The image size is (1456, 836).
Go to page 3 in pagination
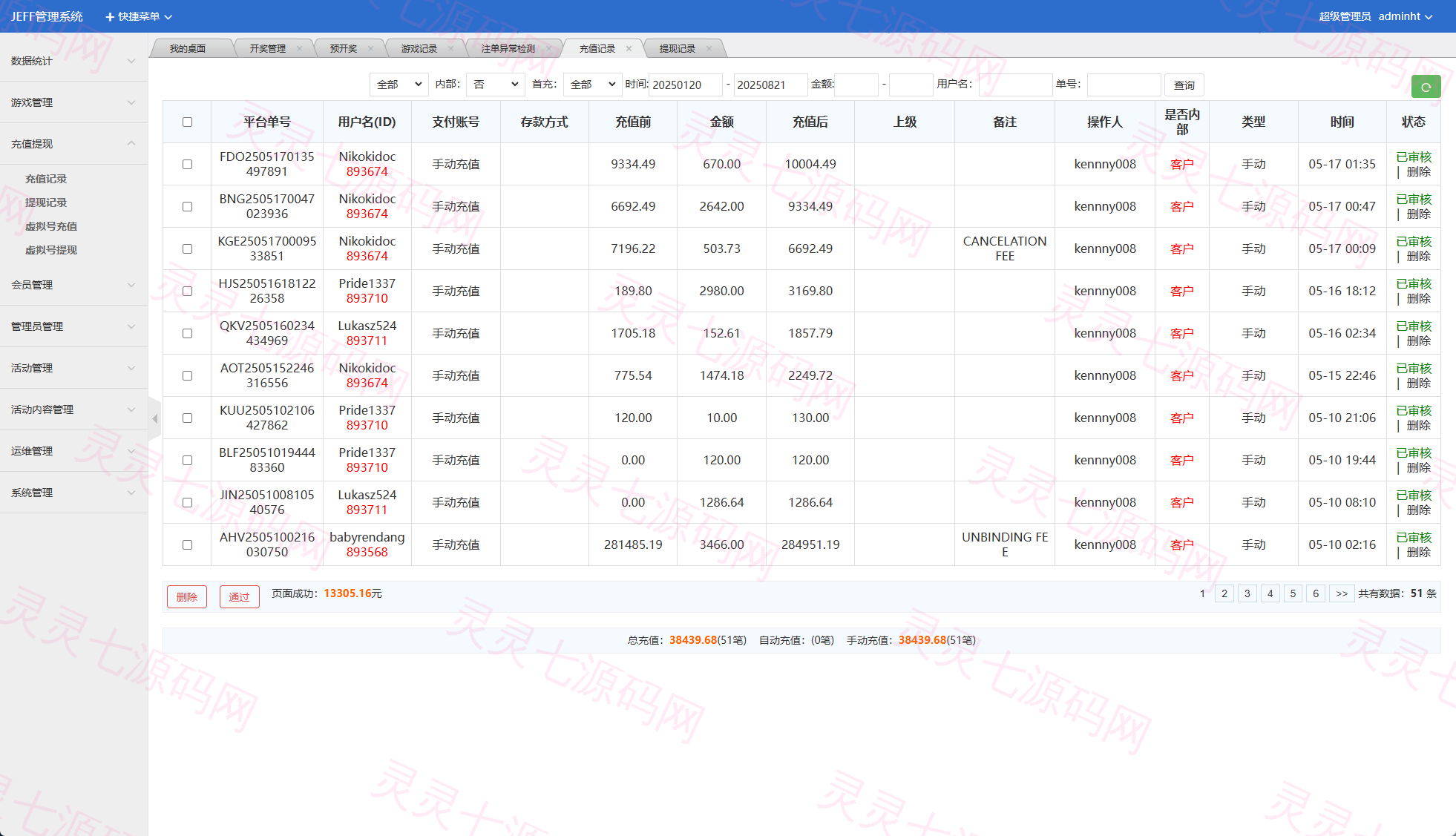point(1247,593)
